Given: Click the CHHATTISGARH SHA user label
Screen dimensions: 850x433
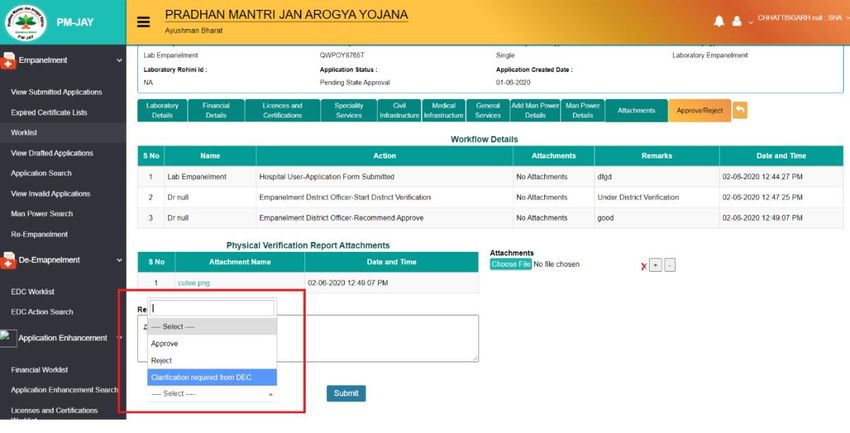Looking at the screenshot, I should [800, 18].
